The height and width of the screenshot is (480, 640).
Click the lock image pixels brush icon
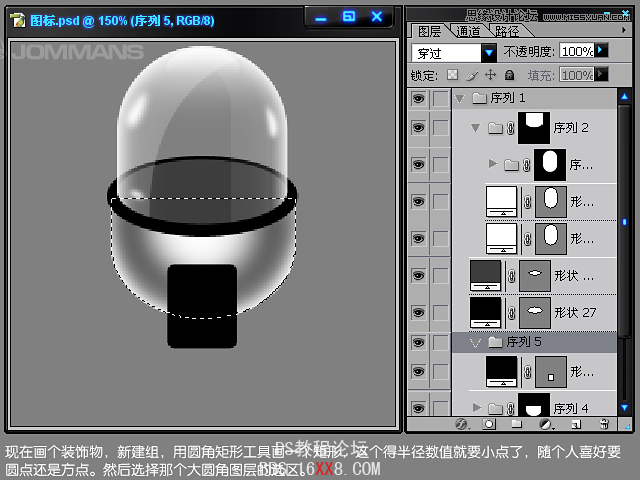coord(471,75)
